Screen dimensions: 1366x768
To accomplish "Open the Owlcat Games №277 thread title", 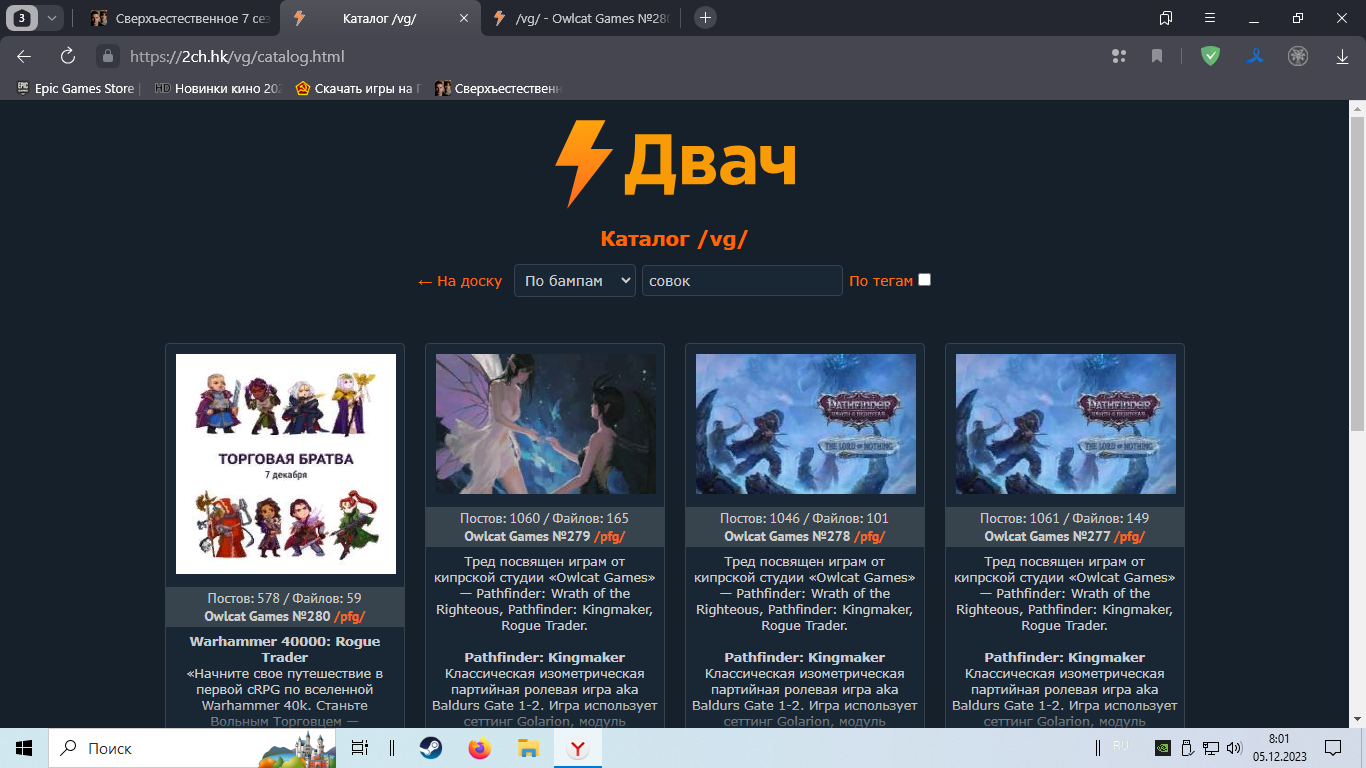I will [x=1047, y=536].
